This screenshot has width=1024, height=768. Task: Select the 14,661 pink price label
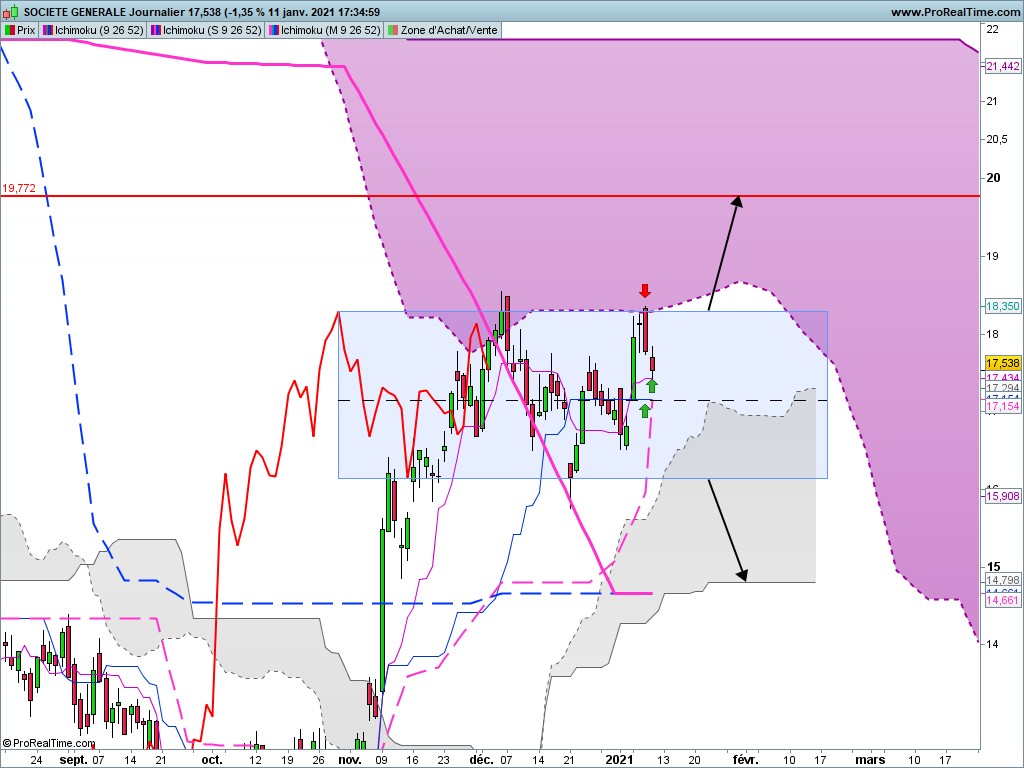point(1002,600)
